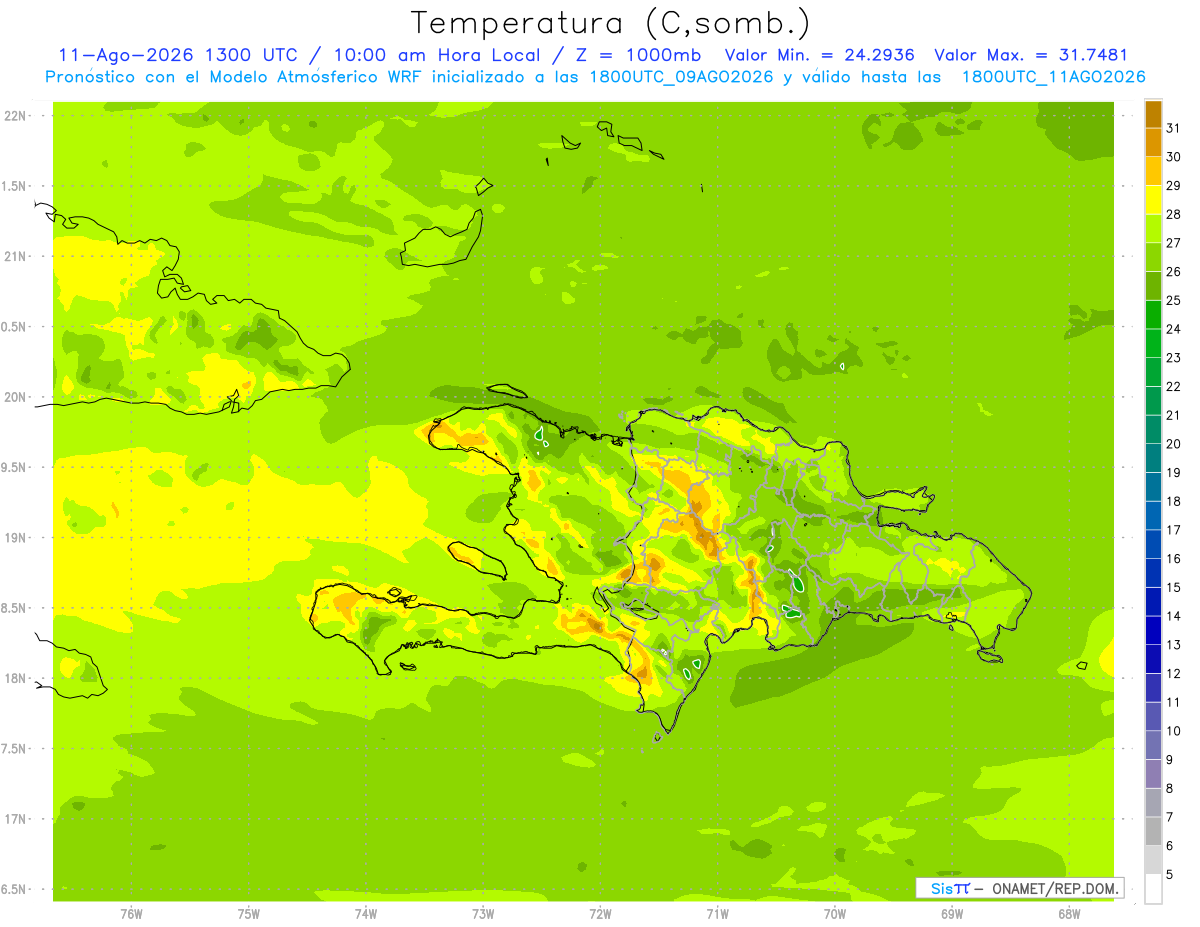Click the '19N' latitude label
1200x927 pixels.
pyautogui.click(x=15, y=538)
